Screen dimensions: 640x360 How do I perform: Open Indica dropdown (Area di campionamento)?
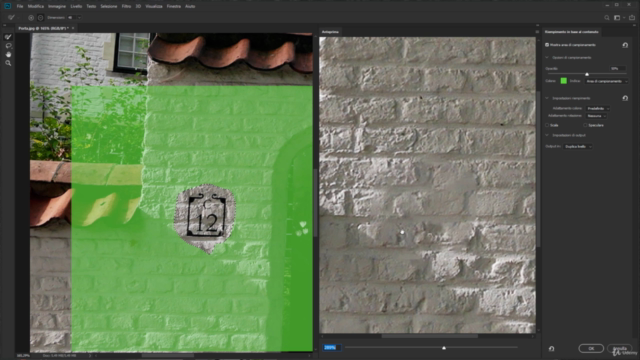point(607,81)
